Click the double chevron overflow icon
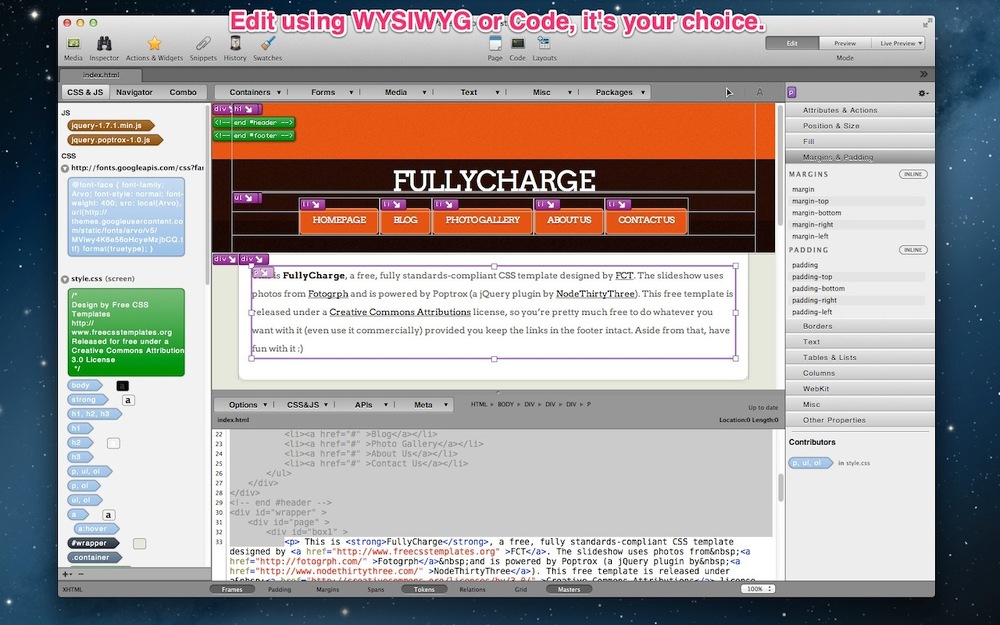 pyautogui.click(x=923, y=74)
